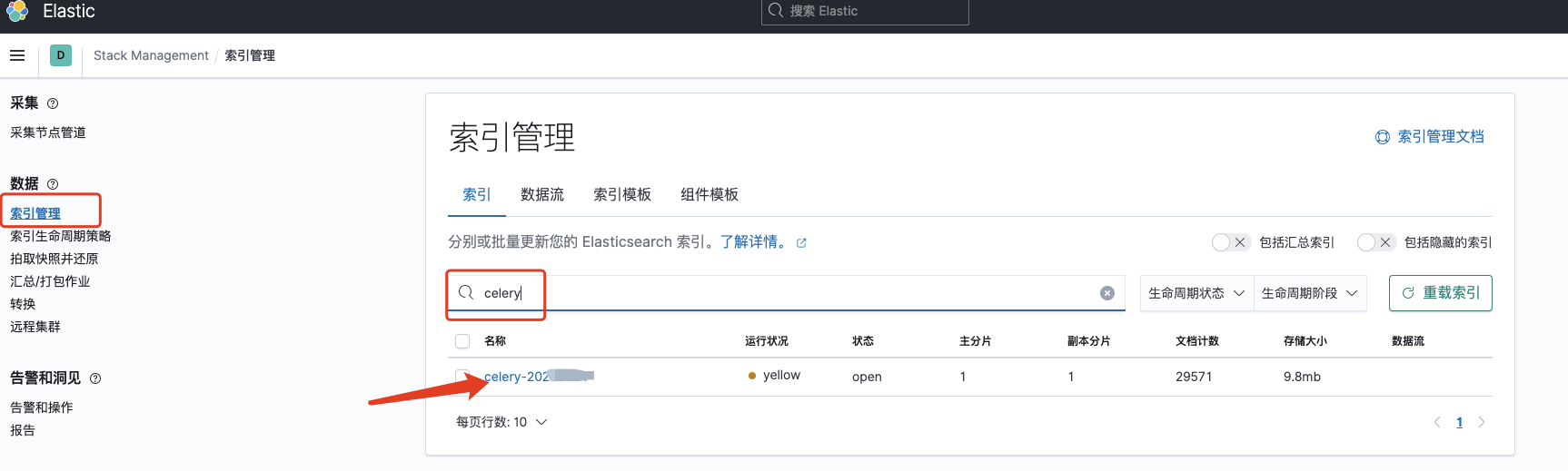Enable 包括隐藏的索引 switch
The height and width of the screenshot is (471, 1568).
click(x=1374, y=242)
